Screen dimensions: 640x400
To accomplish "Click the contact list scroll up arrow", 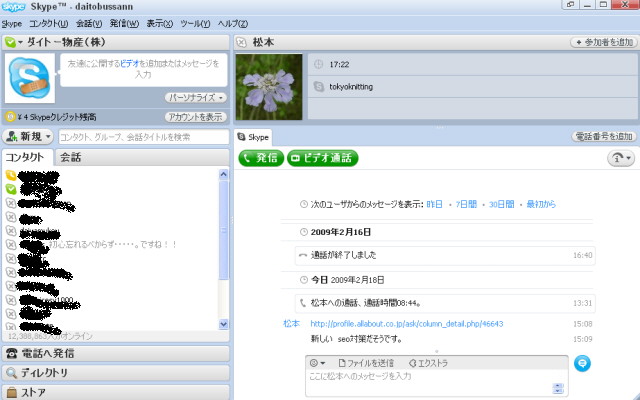I will tap(224, 174).
